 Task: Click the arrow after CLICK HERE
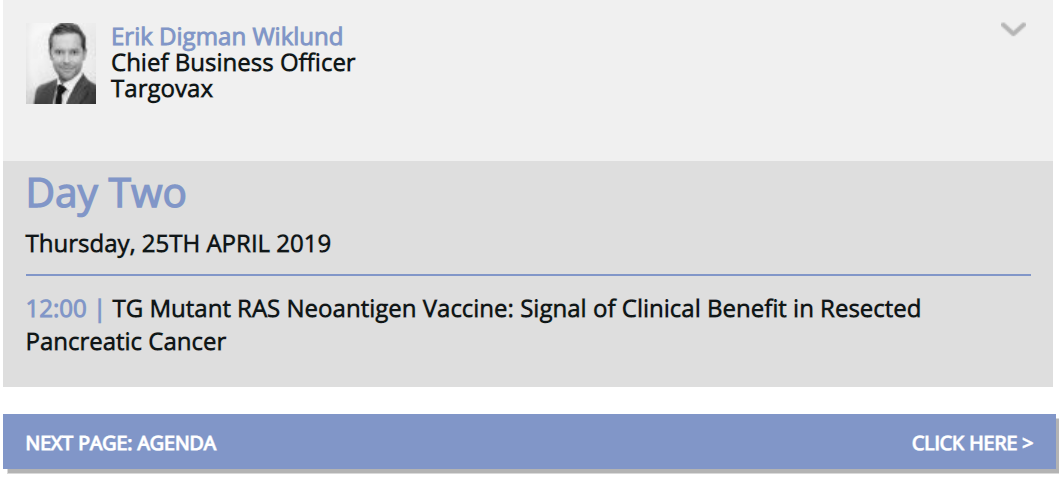[1028, 444]
